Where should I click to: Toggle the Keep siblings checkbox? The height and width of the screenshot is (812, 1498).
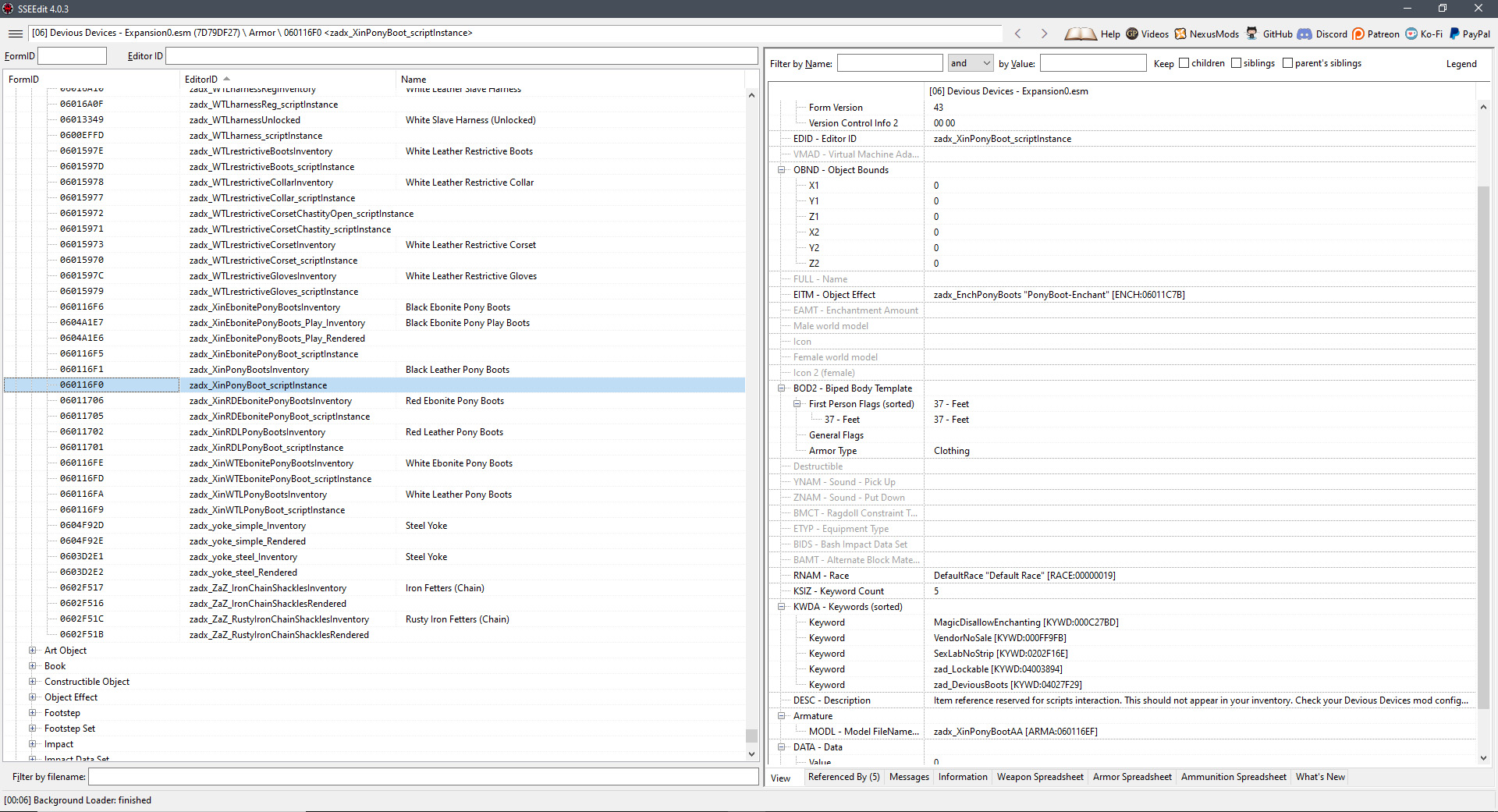click(x=1236, y=63)
